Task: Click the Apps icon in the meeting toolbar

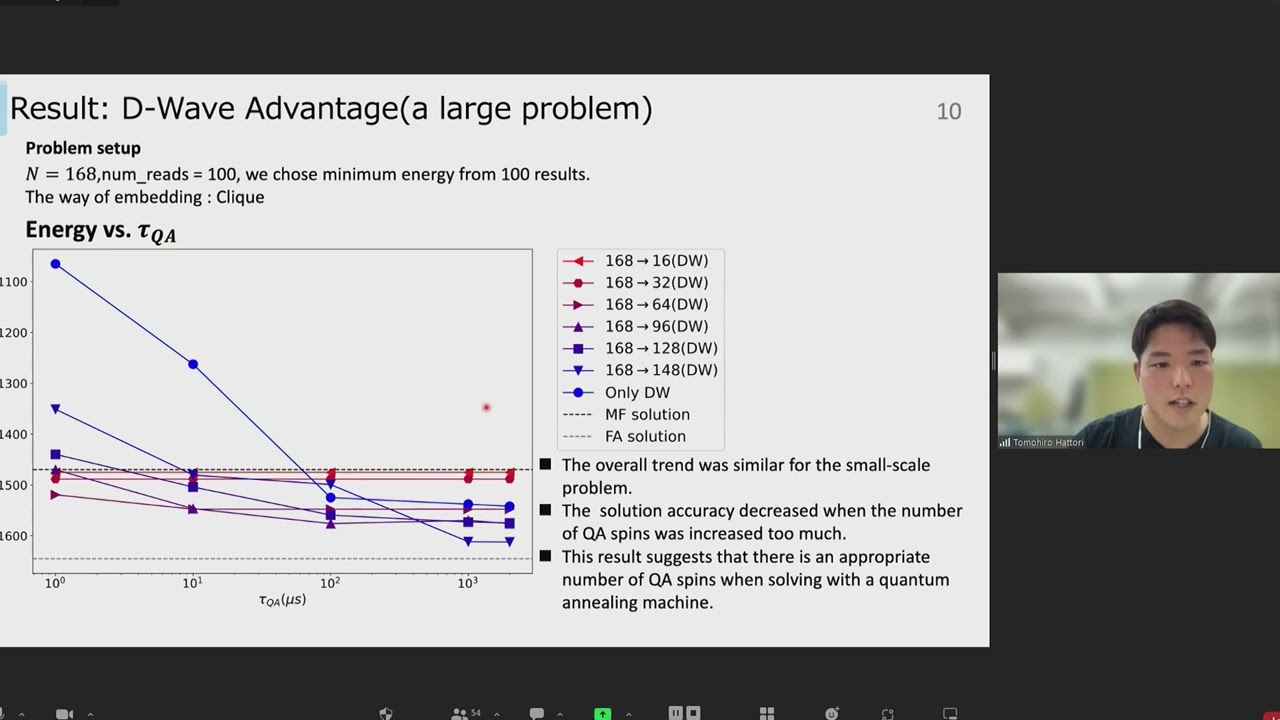Action: [x=888, y=713]
